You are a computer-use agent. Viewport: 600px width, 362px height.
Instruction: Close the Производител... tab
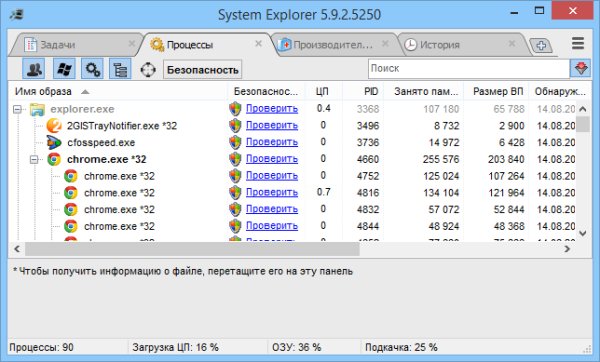coord(385,44)
